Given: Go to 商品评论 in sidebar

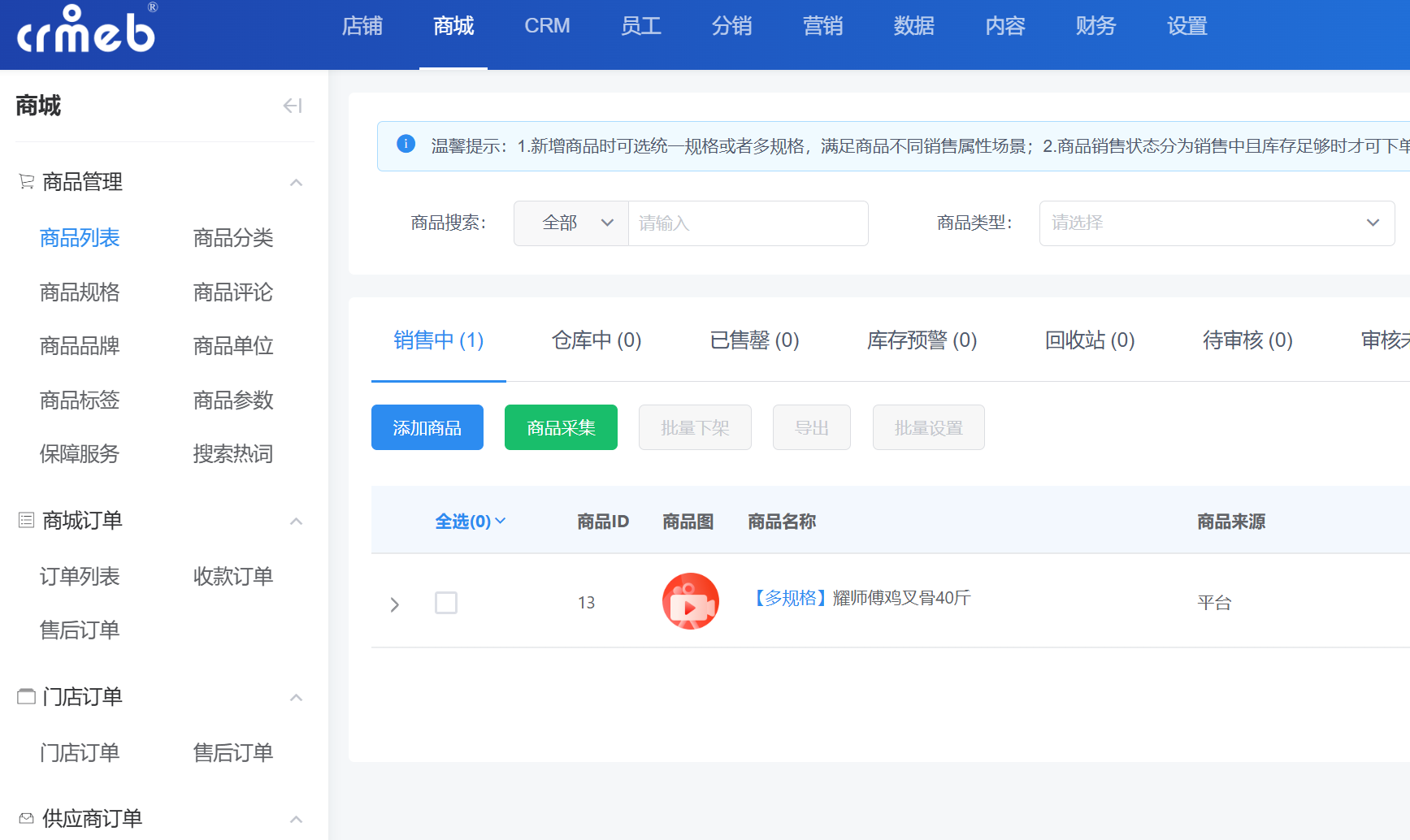Looking at the screenshot, I should pyautogui.click(x=233, y=292).
